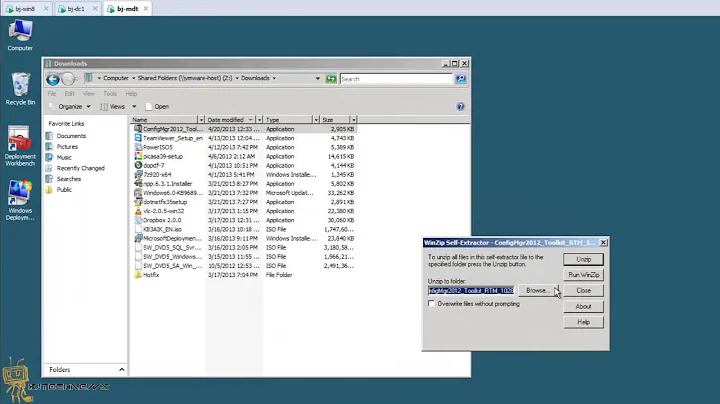Open the Tools menu
Image resolution: width=720 pixels, height=404 pixels.
(x=110, y=94)
